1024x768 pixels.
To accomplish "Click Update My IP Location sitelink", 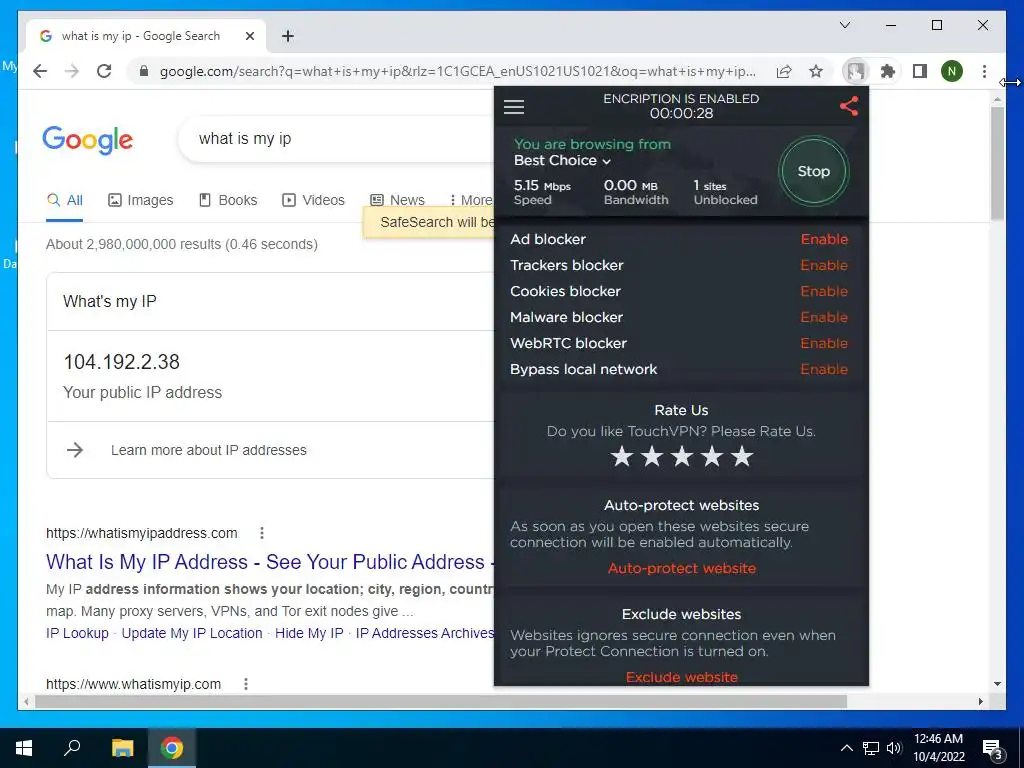I will (x=192, y=633).
